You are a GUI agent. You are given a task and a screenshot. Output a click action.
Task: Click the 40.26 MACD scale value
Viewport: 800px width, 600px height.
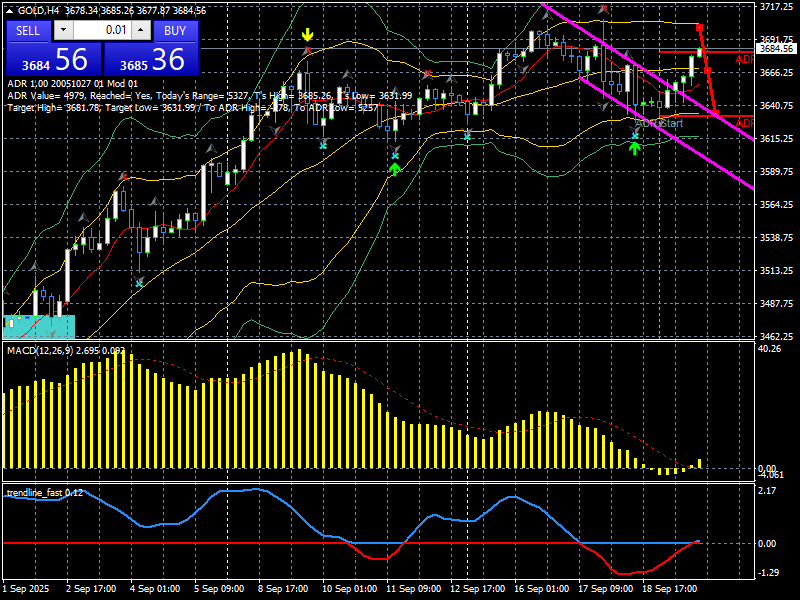tap(770, 349)
